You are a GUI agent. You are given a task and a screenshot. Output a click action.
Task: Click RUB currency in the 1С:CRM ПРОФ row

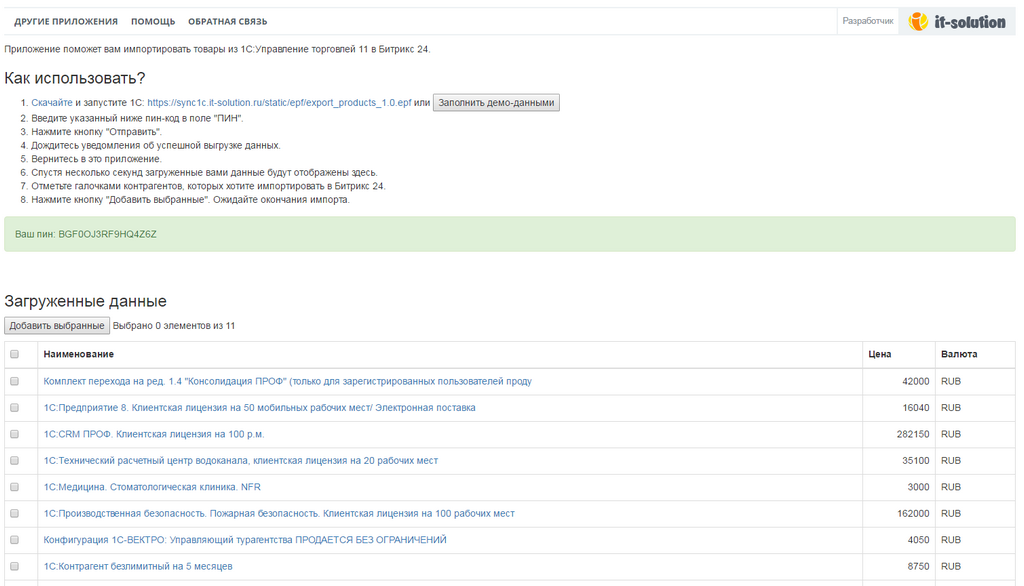pyautogui.click(x=951, y=434)
